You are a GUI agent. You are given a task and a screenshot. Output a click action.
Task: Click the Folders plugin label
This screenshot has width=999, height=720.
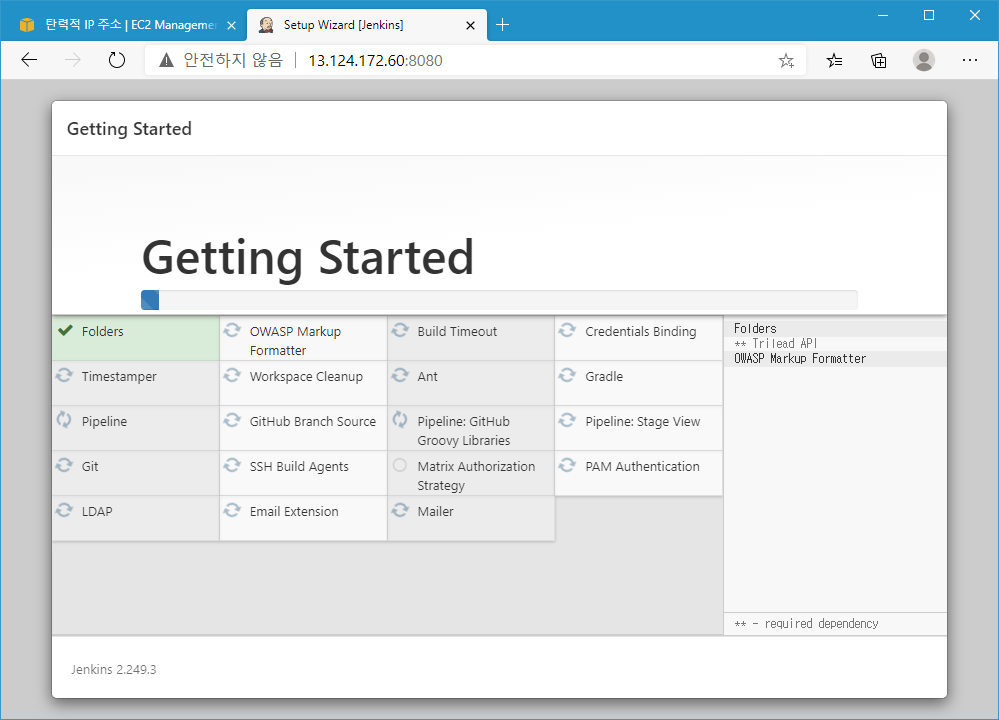pos(103,331)
